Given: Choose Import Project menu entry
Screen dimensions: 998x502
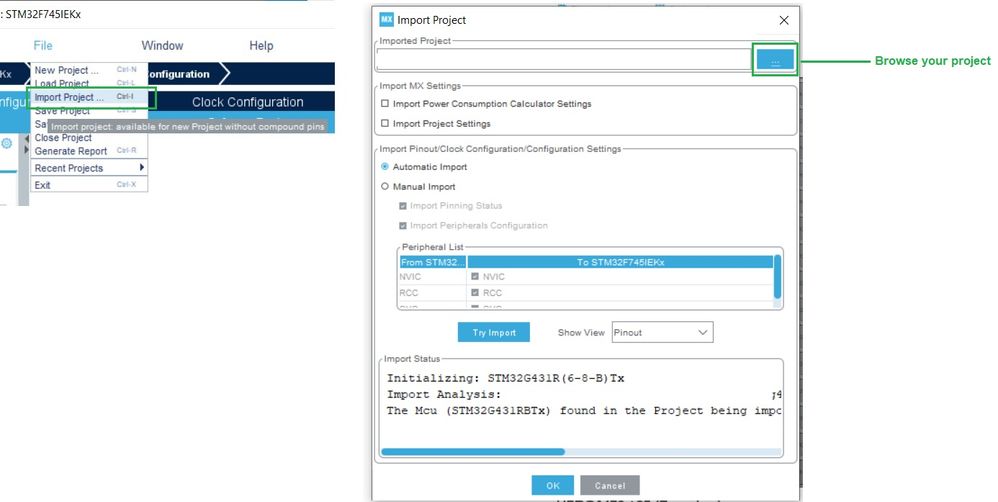Looking at the screenshot, I should [88, 97].
